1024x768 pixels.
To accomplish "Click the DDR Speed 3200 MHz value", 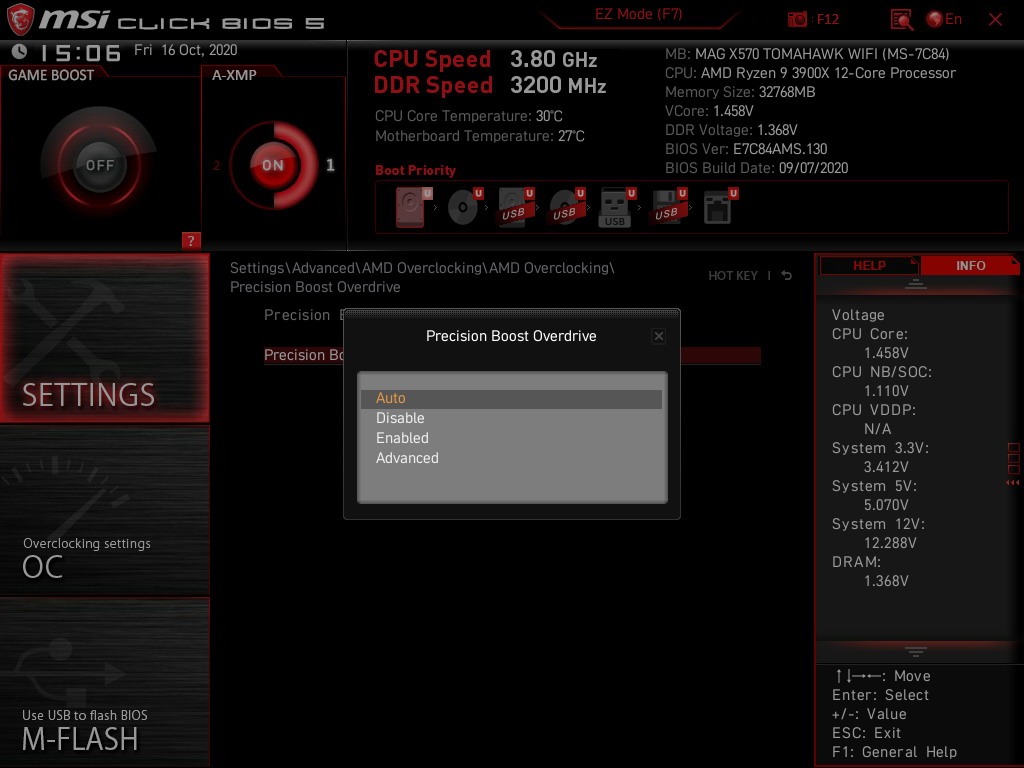I will point(558,86).
